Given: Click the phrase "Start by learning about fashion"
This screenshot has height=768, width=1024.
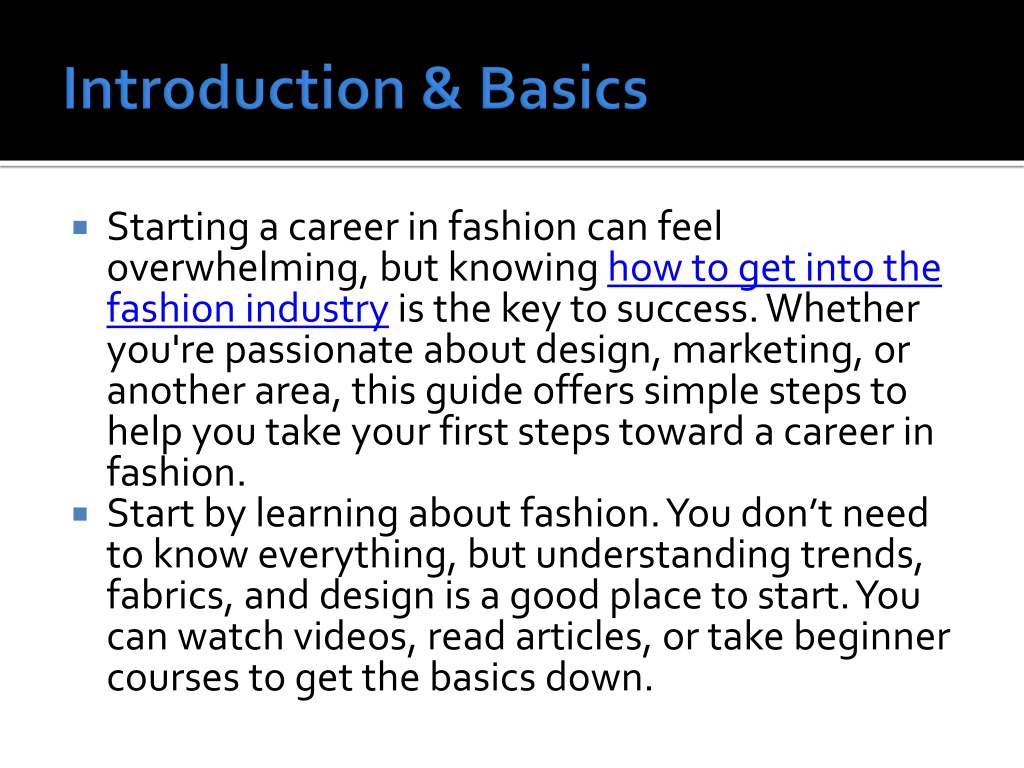Looking at the screenshot, I should 379,514.
